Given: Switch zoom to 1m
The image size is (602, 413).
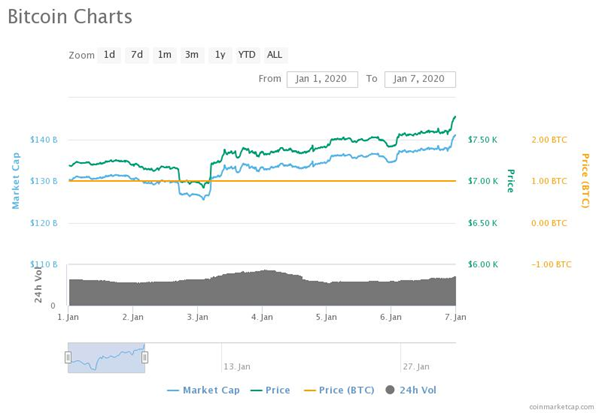Looking at the screenshot, I should pos(165,55).
